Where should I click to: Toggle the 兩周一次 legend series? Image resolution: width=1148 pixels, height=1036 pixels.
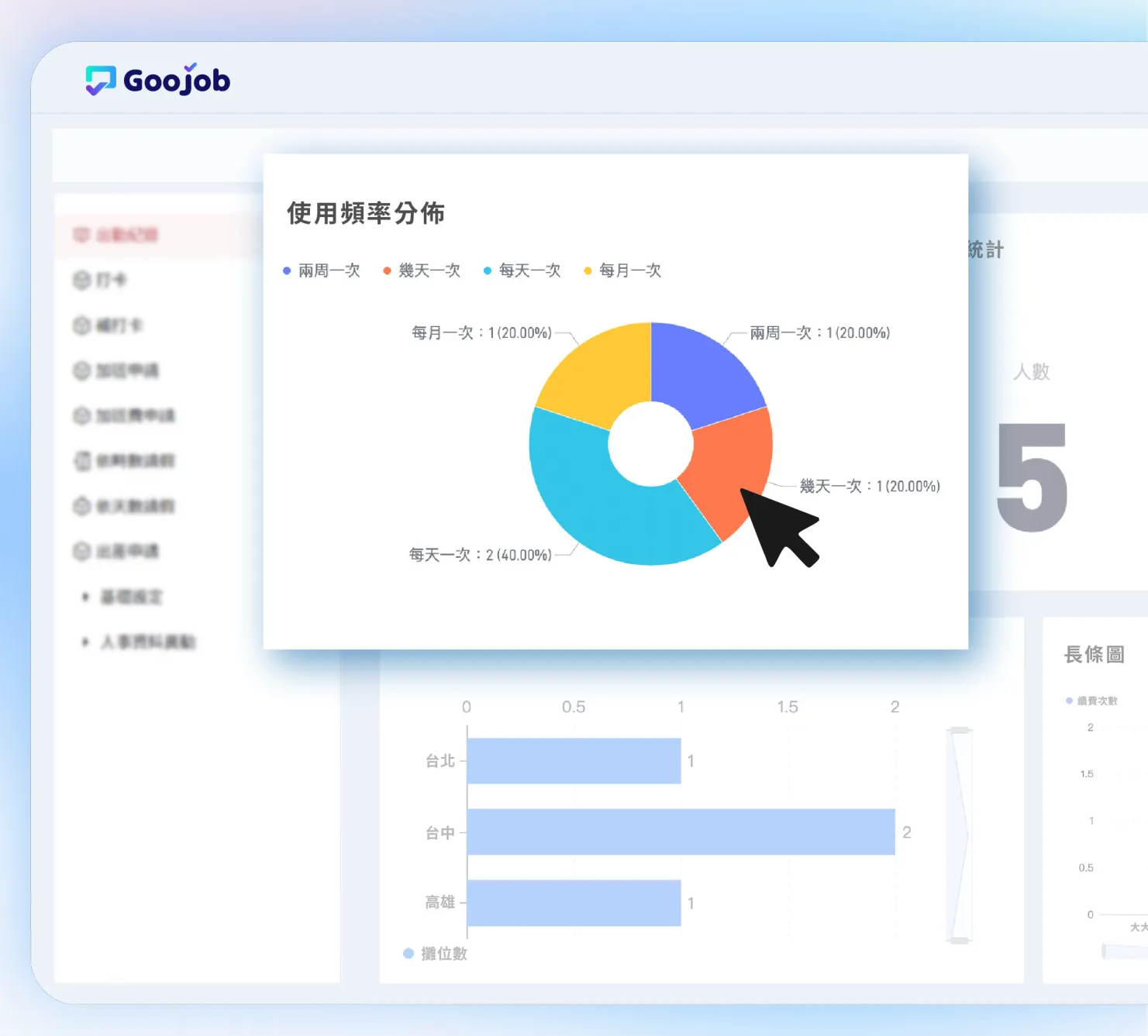point(322,270)
